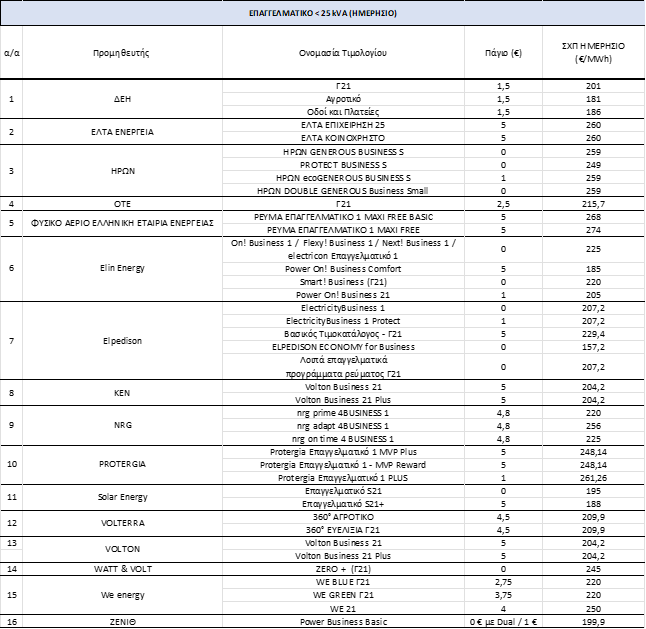This screenshot has width=646, height=629.
Task: Click ELPEDISON ECONOMY for Business cell
Action: 343,347
